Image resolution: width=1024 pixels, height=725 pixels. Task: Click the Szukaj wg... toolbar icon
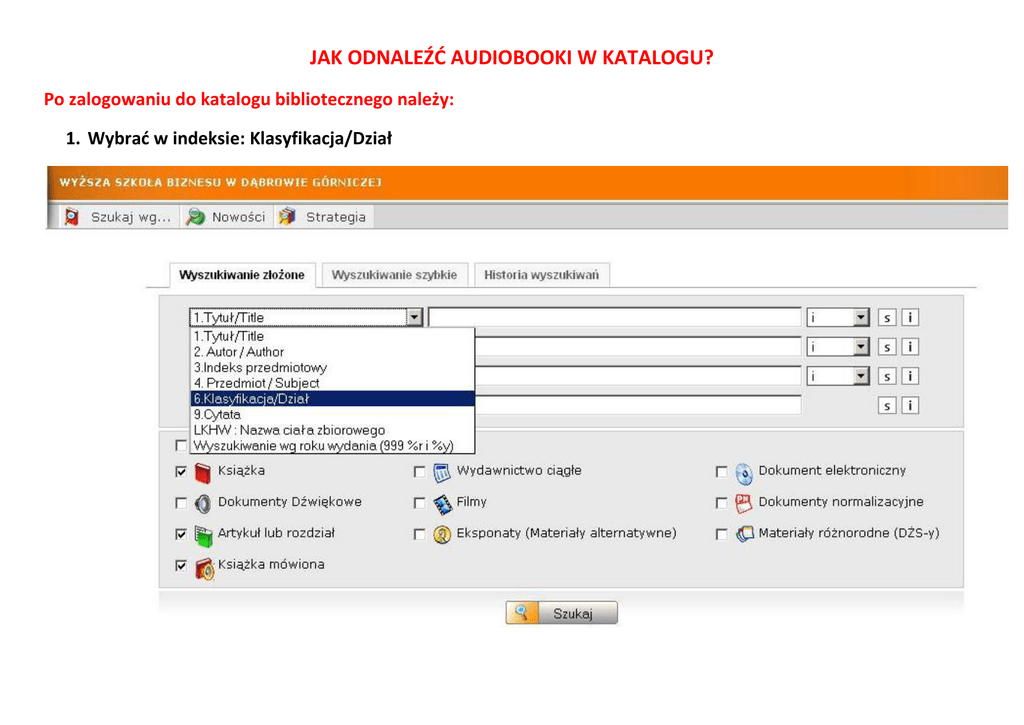click(x=71, y=217)
